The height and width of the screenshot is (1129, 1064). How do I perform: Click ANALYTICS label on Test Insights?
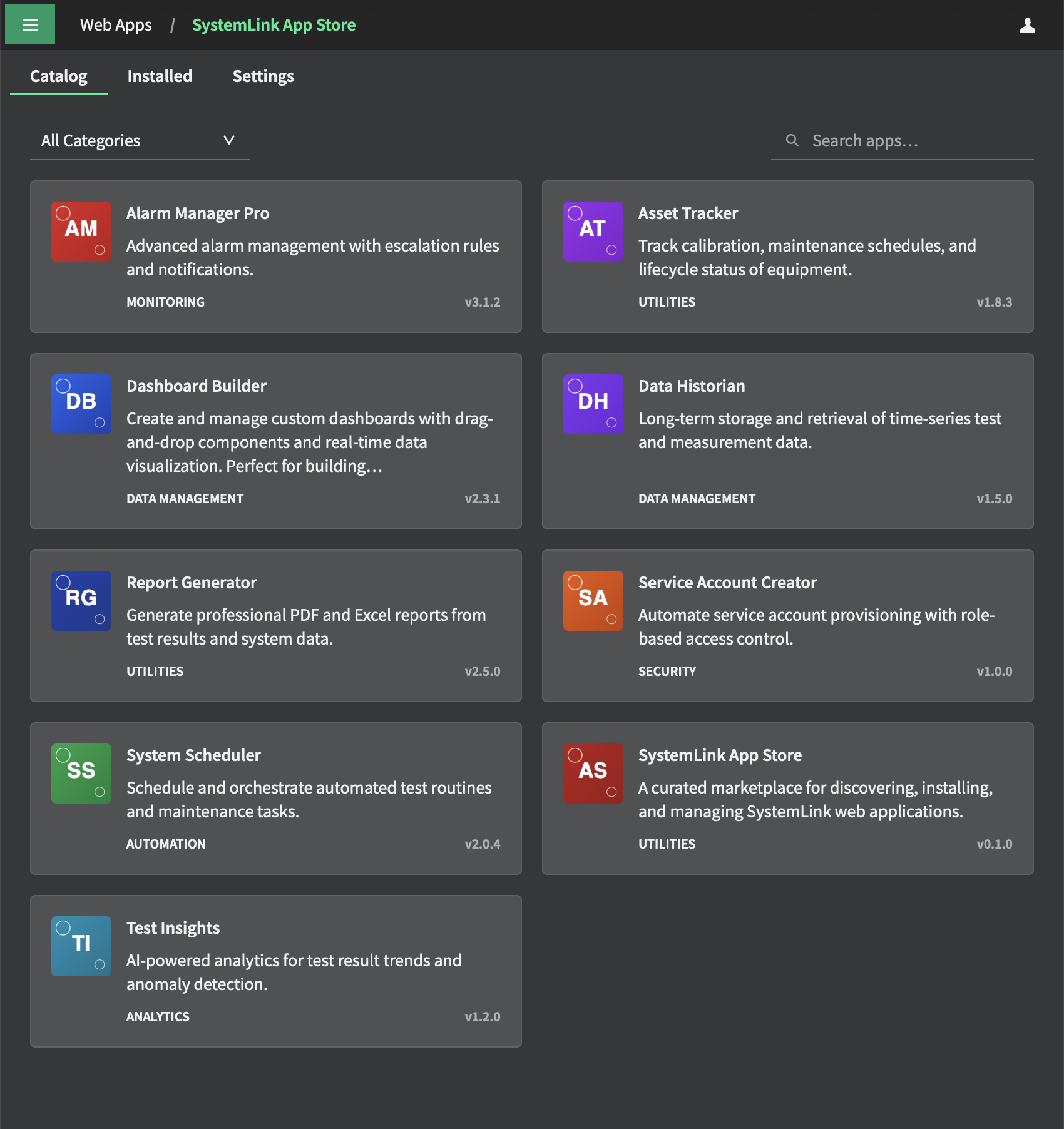click(x=158, y=1017)
